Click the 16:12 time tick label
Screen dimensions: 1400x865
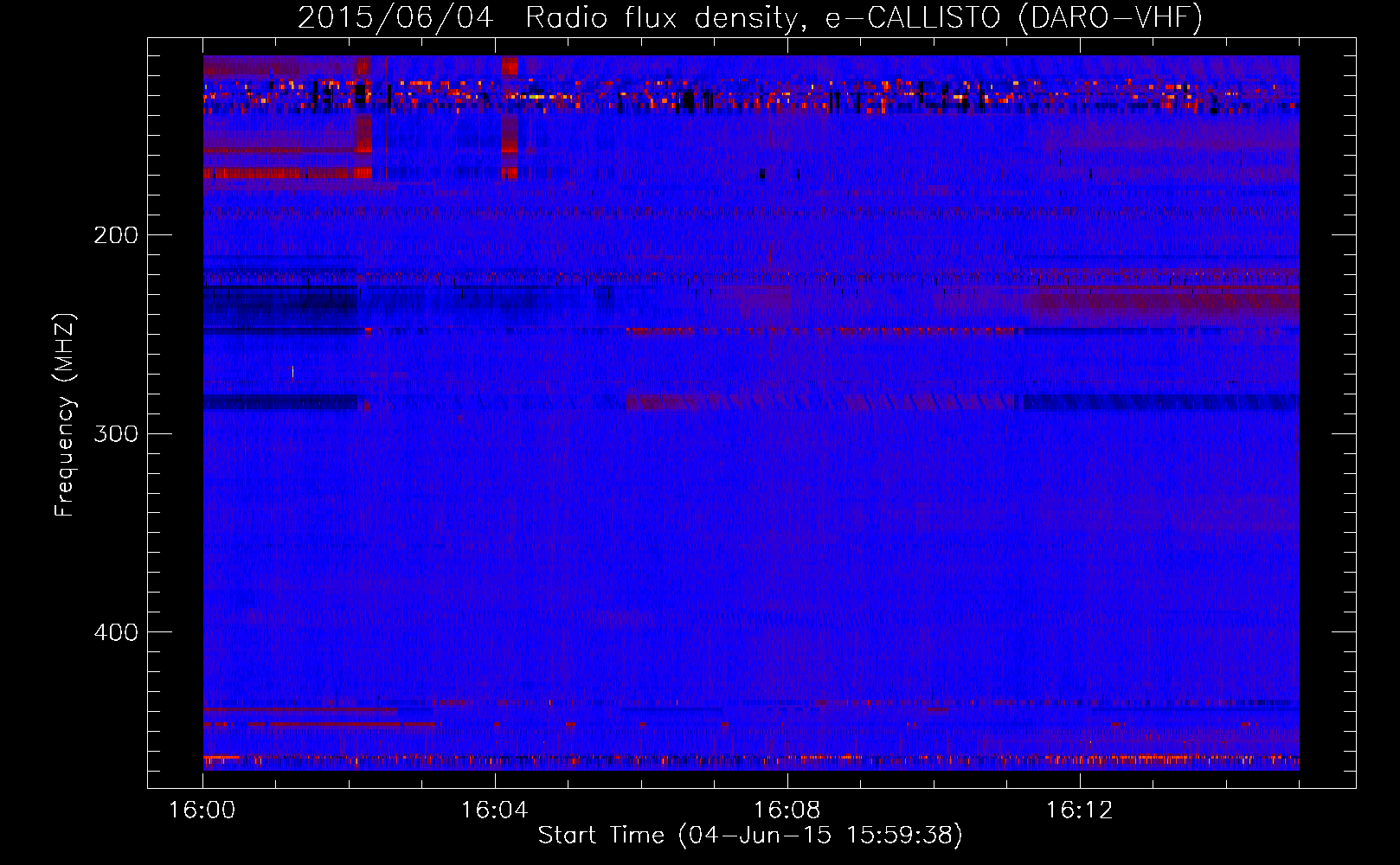tap(1080, 811)
